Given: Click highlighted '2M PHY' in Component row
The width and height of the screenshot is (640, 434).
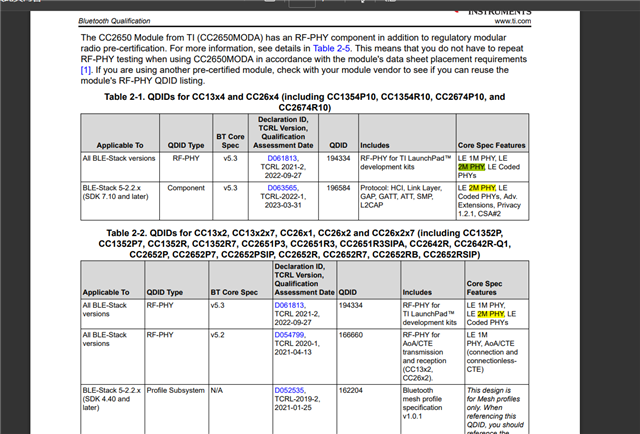Looking at the screenshot, I should (482, 188).
